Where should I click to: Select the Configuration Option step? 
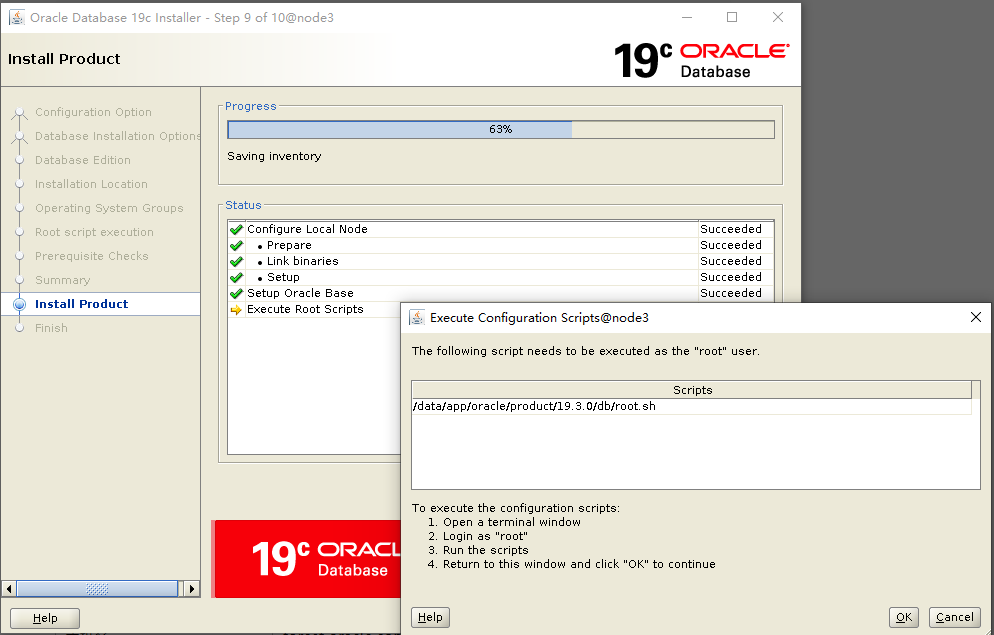[93, 112]
